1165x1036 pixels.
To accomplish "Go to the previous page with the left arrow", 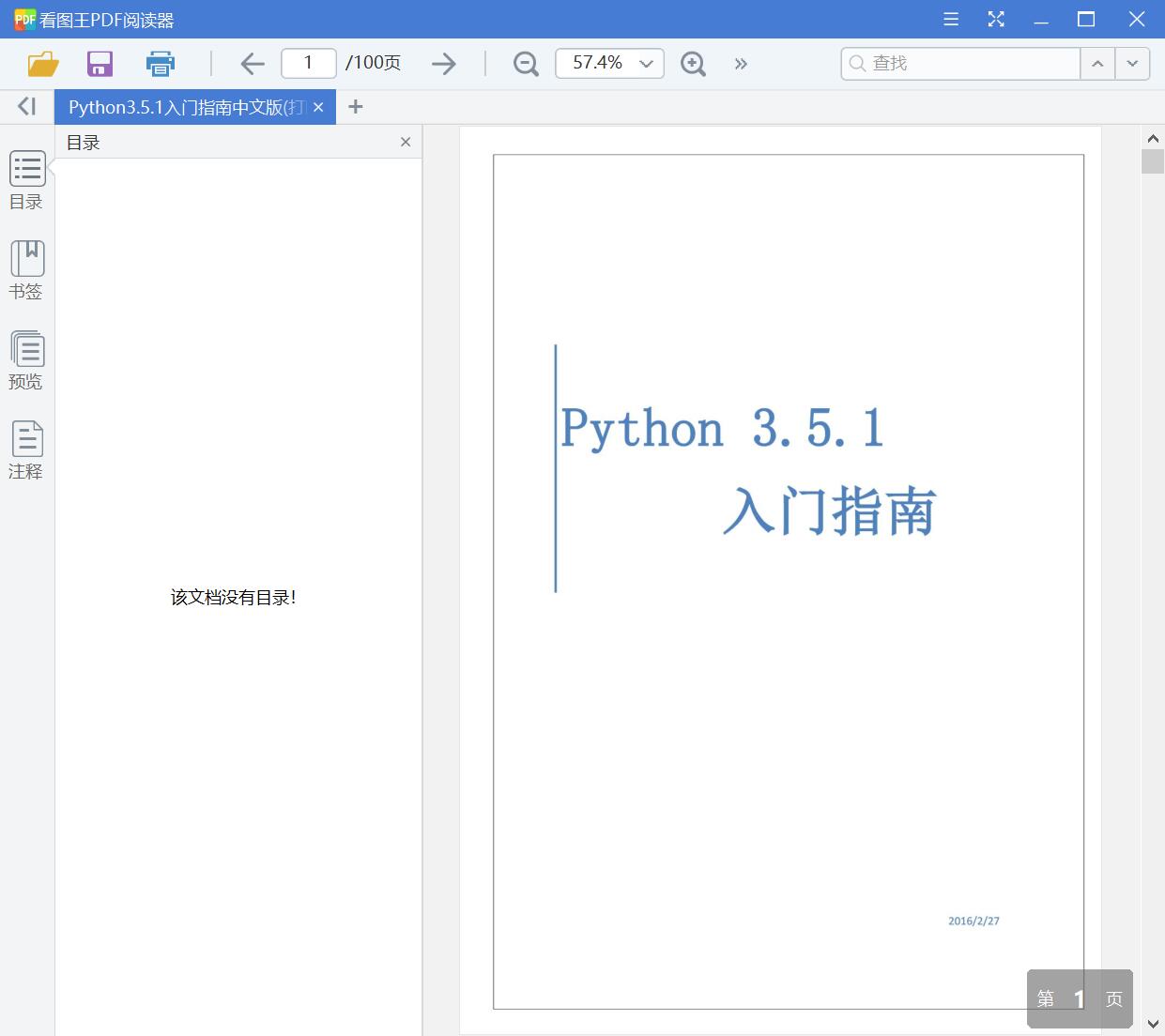I will (x=252, y=63).
